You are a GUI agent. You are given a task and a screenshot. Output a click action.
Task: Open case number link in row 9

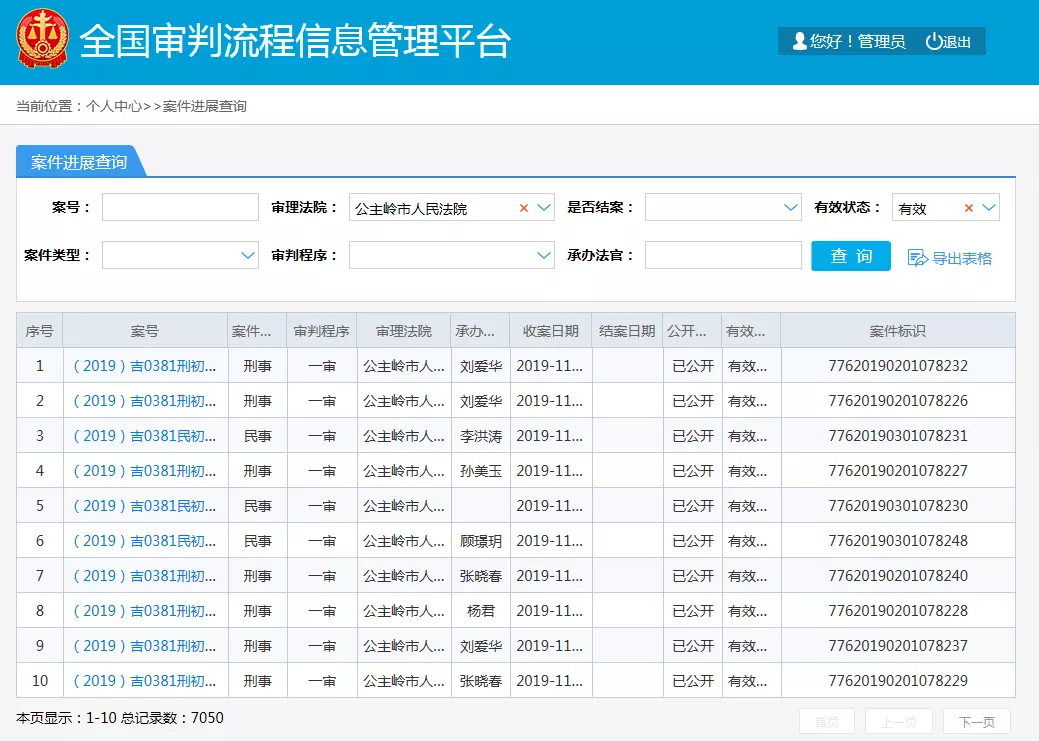(144, 646)
